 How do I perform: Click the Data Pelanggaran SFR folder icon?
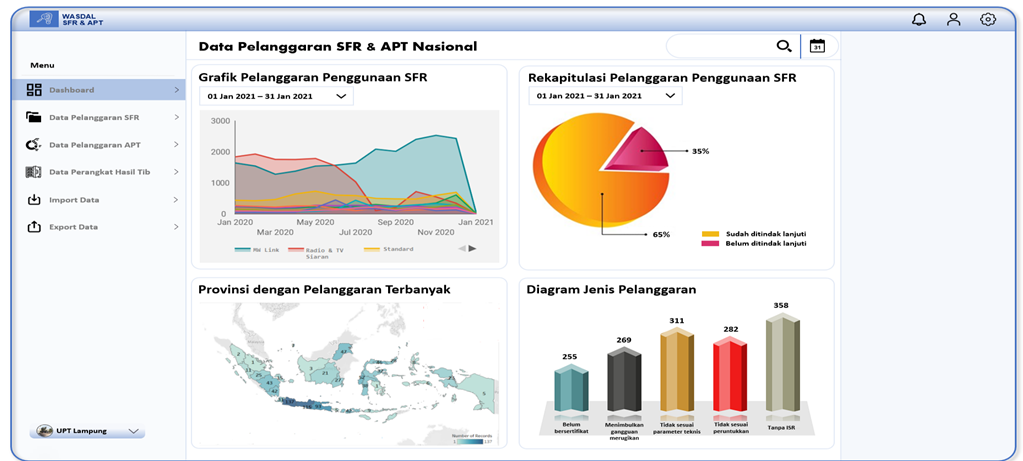point(33,117)
